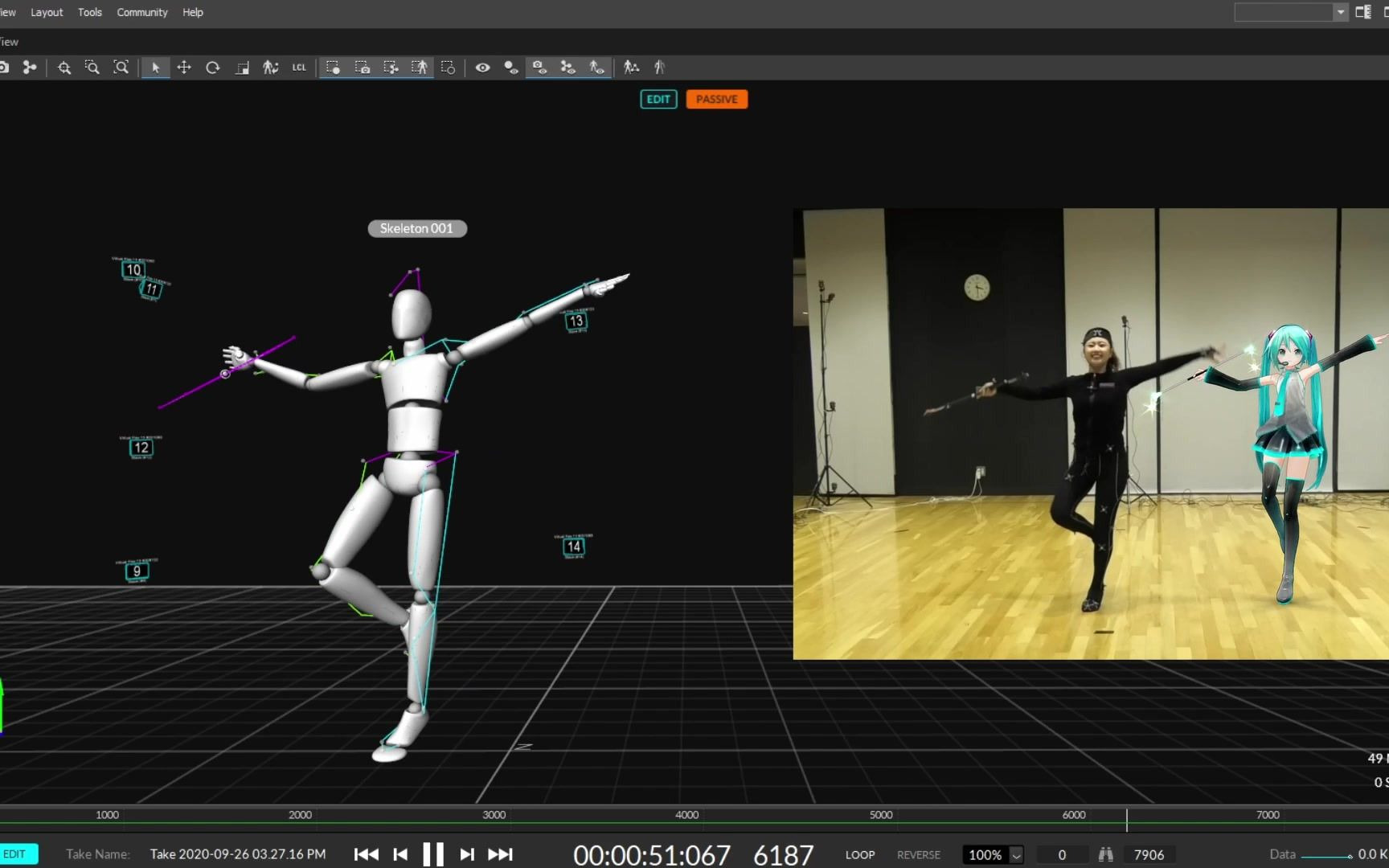Toggle skeleton visibility icon
The width and height of the screenshot is (1389, 868).
[596, 68]
